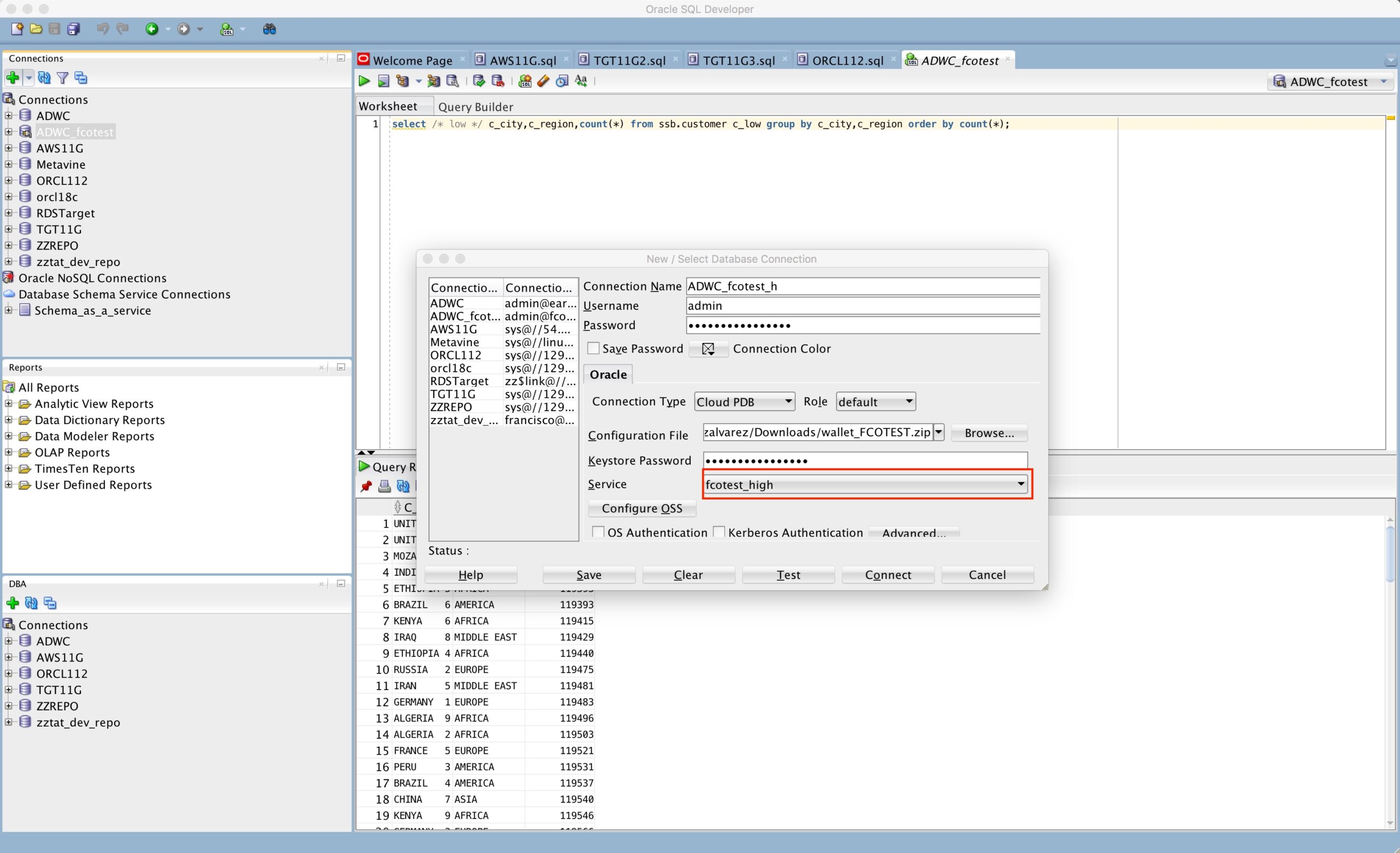Click the Rollback database icon
The width and height of the screenshot is (1400, 853).
(x=498, y=82)
